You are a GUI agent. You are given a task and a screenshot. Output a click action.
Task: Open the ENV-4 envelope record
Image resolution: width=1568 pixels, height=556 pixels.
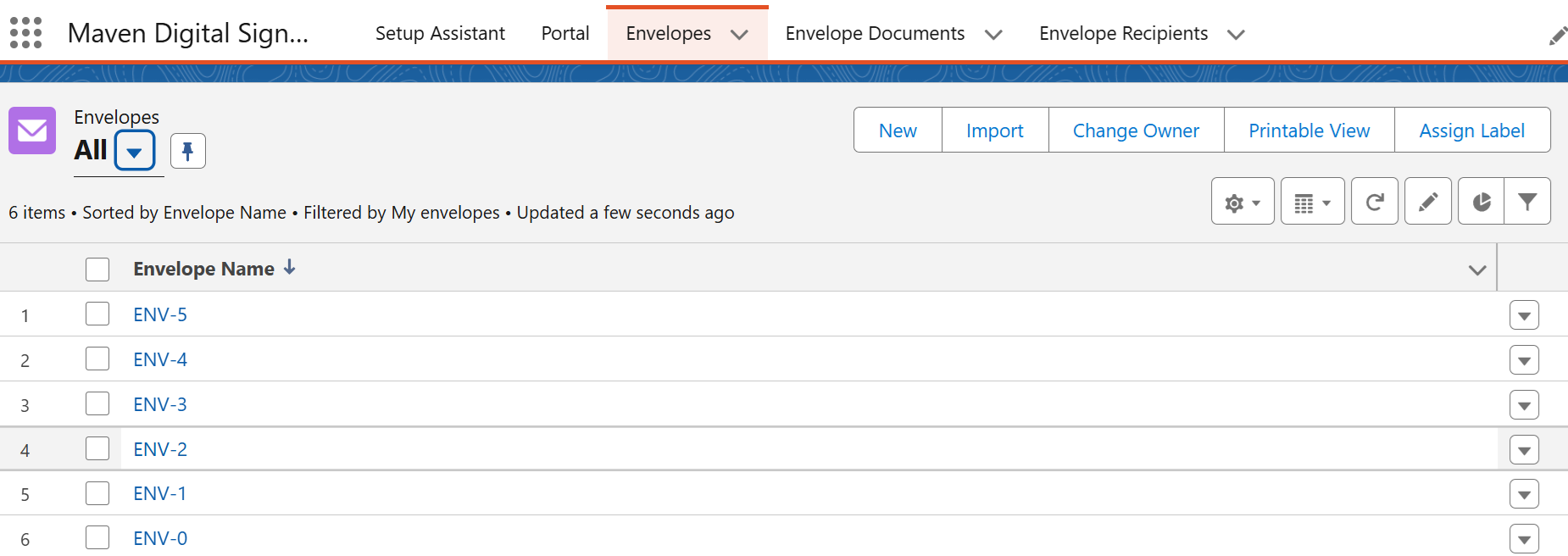(x=160, y=359)
